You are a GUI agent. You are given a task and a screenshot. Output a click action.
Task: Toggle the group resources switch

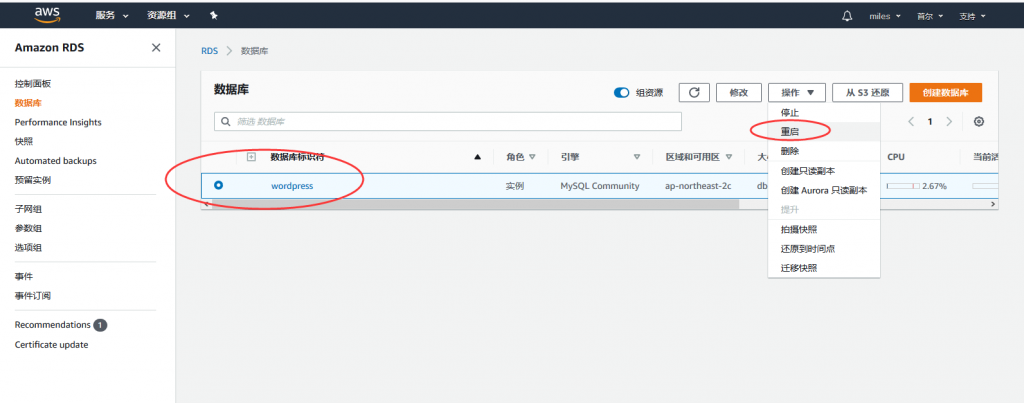621,93
